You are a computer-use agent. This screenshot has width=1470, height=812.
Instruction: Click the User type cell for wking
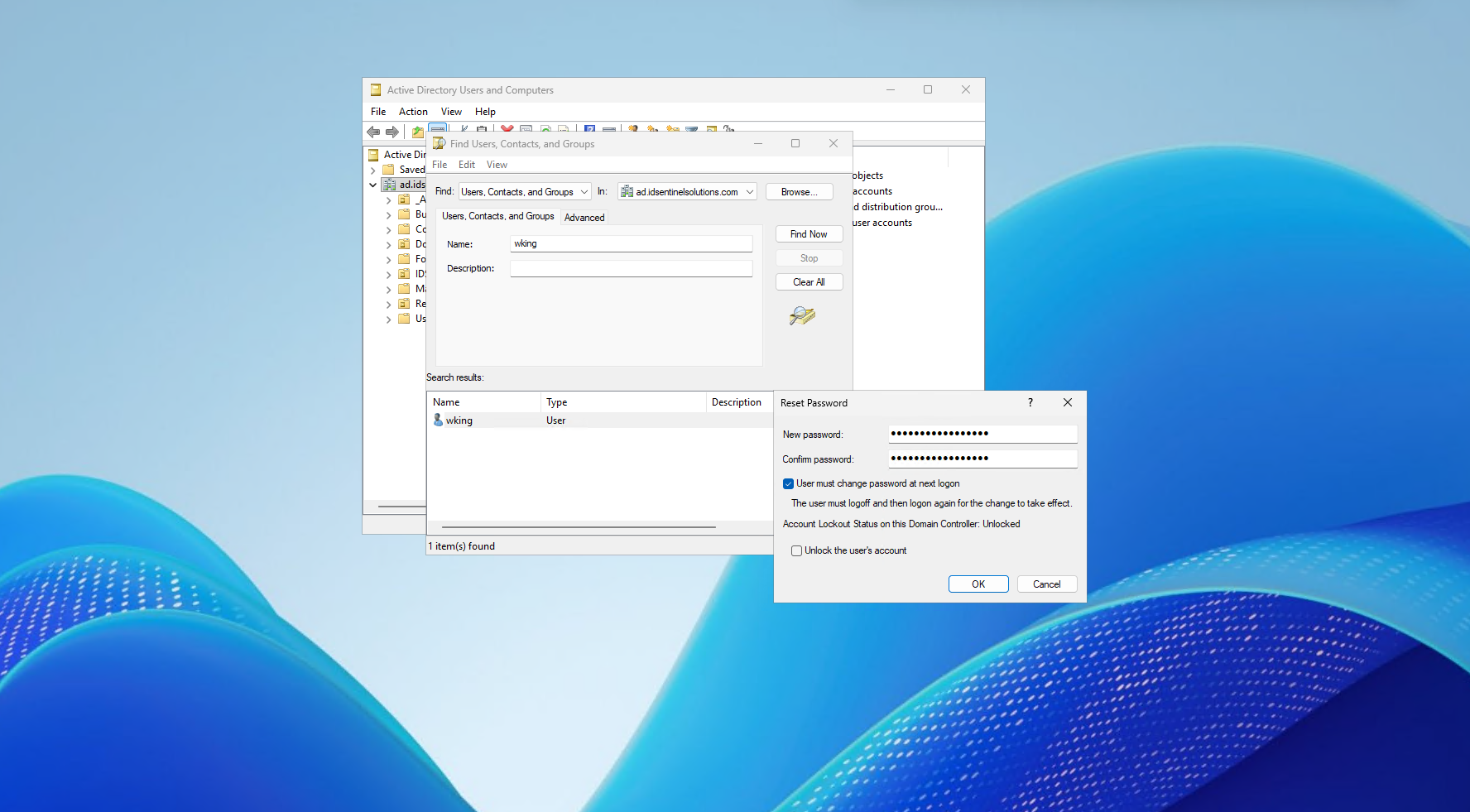tap(556, 420)
